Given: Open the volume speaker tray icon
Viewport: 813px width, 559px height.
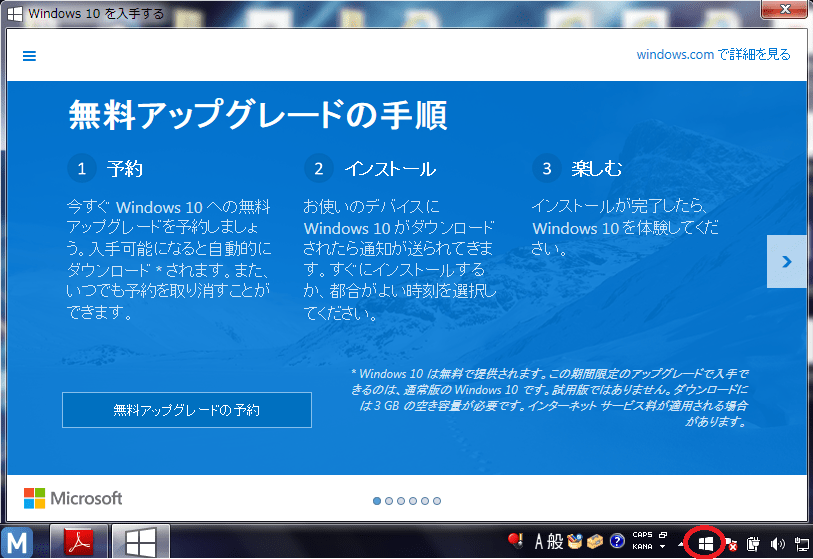Looking at the screenshot, I should [777, 544].
